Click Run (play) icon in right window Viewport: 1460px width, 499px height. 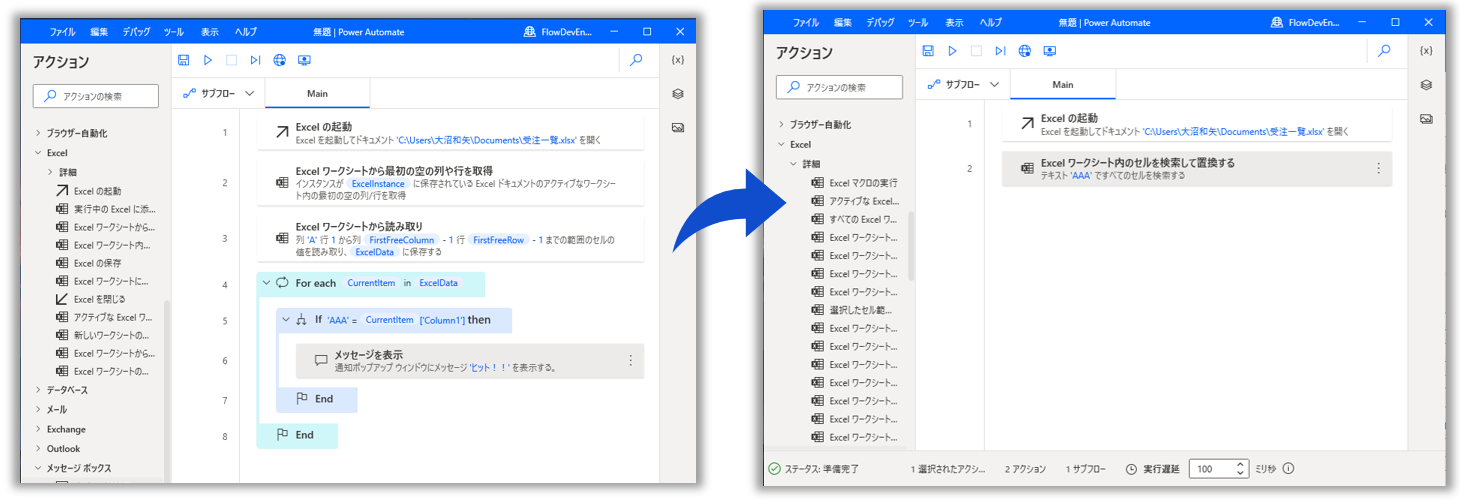tap(953, 51)
